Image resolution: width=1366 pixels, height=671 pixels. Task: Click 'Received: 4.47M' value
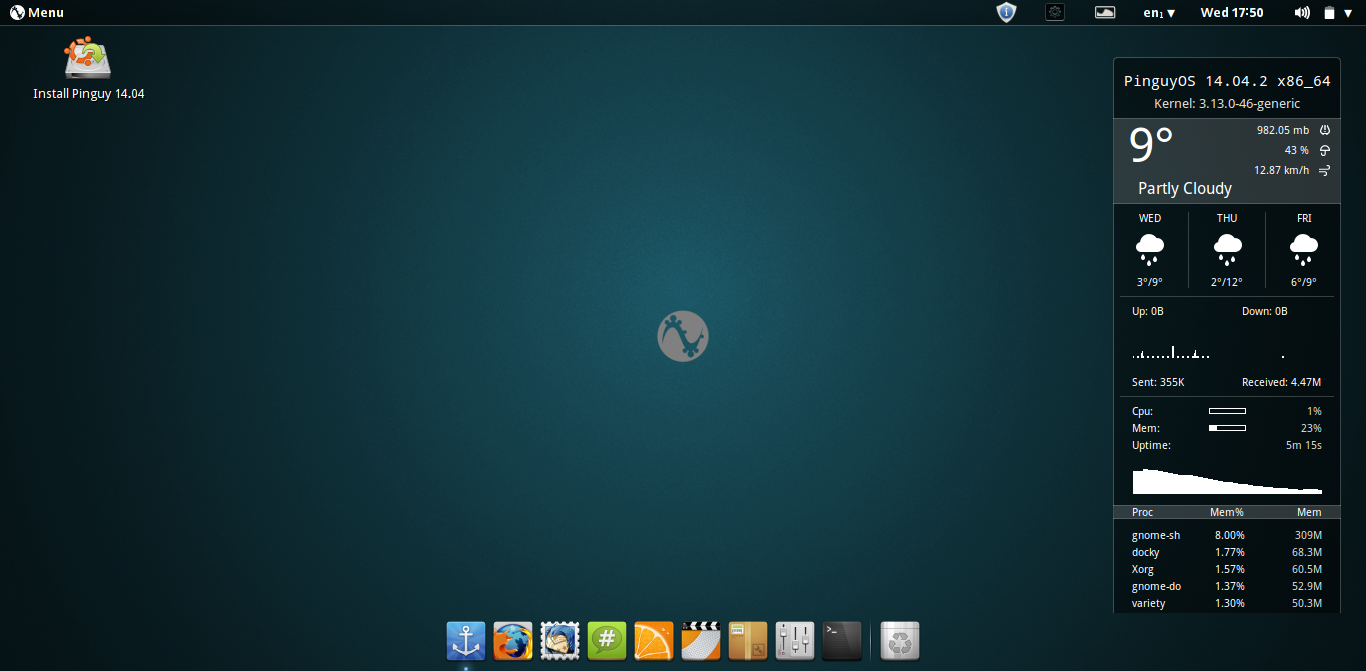coord(1282,382)
